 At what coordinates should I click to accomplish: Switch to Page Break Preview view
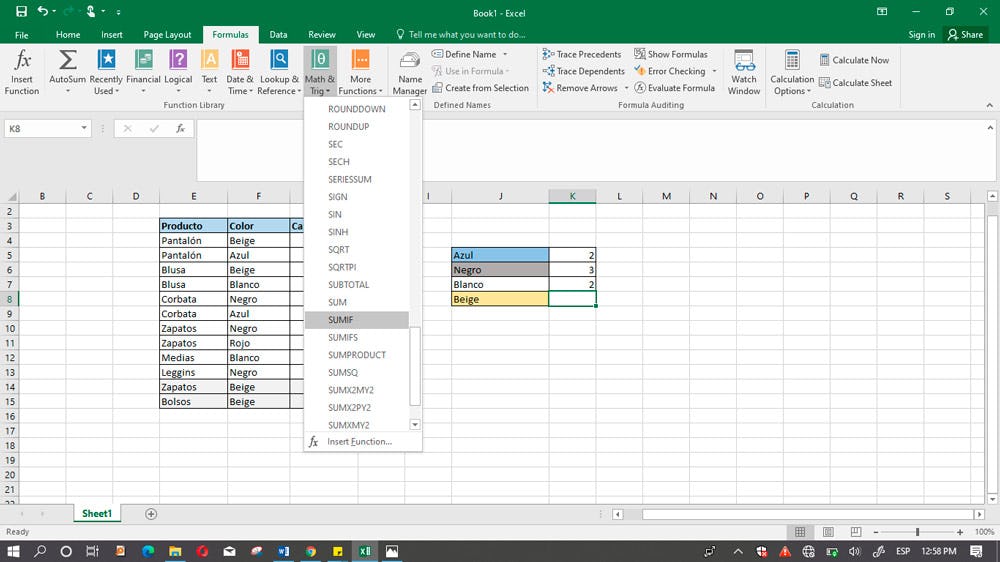pos(855,532)
